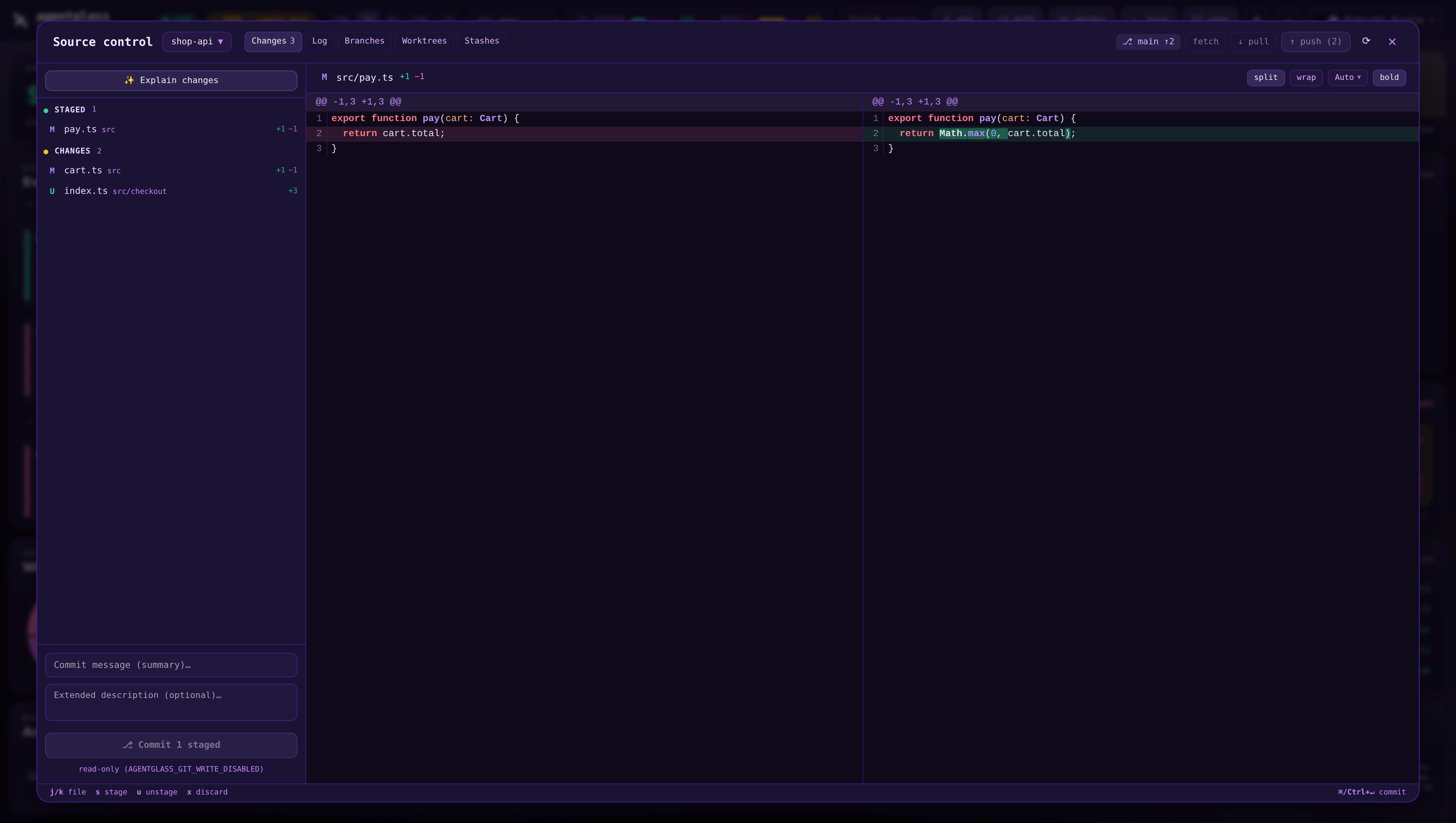Click the read-only AGENTGLASS_GIT_WRITE_DISABLED notice

tap(171, 769)
